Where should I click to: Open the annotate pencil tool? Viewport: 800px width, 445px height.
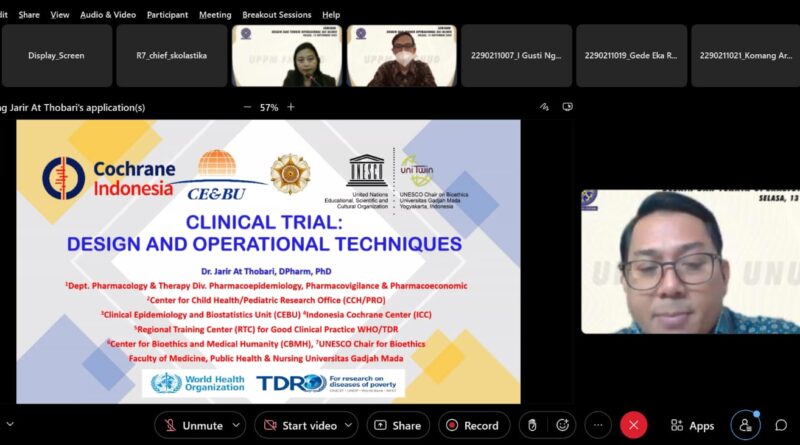[x=544, y=107]
